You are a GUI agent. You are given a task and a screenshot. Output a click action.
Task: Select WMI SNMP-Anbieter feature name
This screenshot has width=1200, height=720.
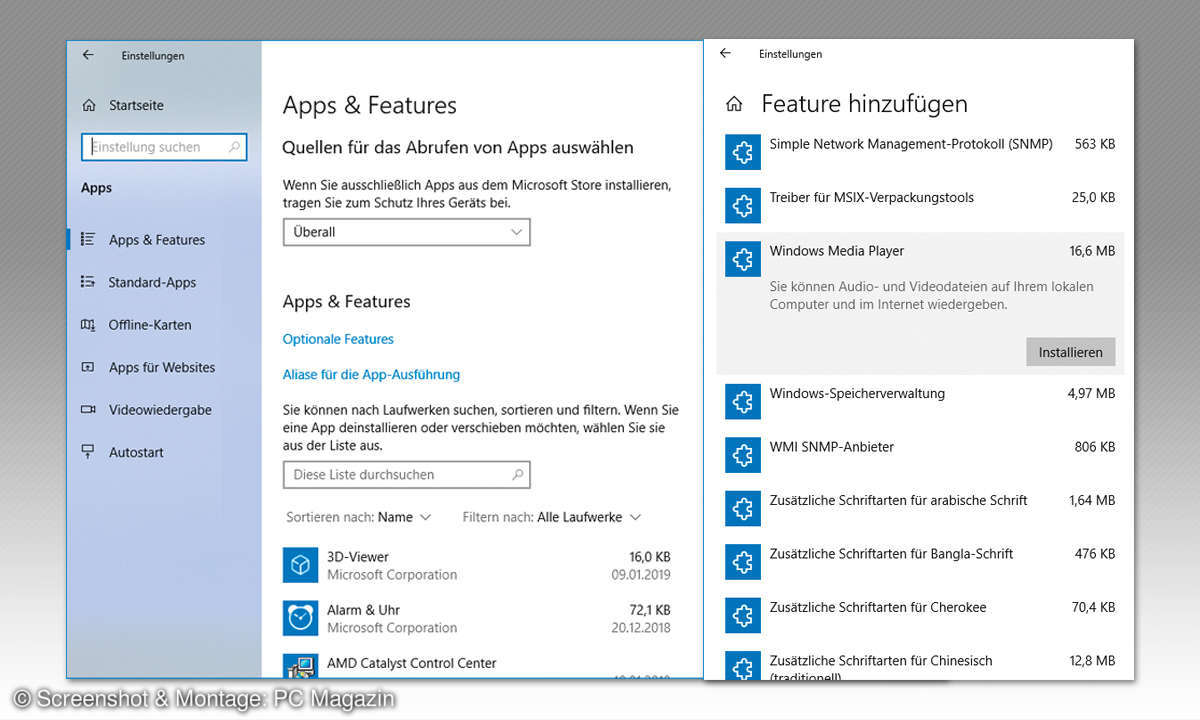pos(832,447)
